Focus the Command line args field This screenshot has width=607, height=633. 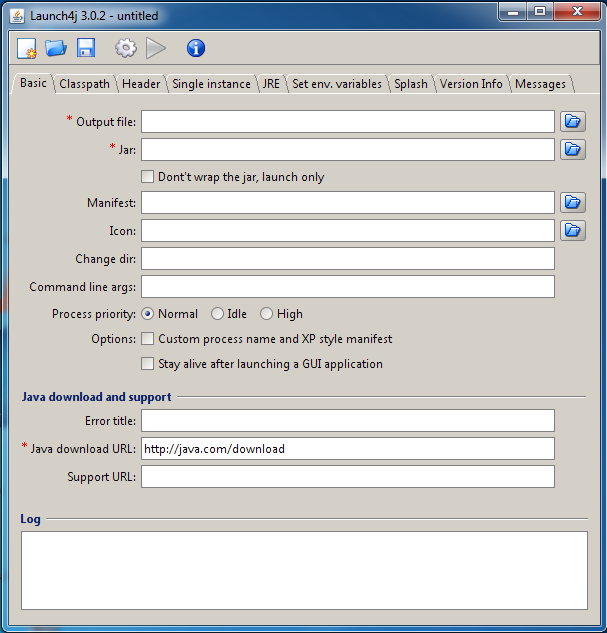[x=348, y=287]
